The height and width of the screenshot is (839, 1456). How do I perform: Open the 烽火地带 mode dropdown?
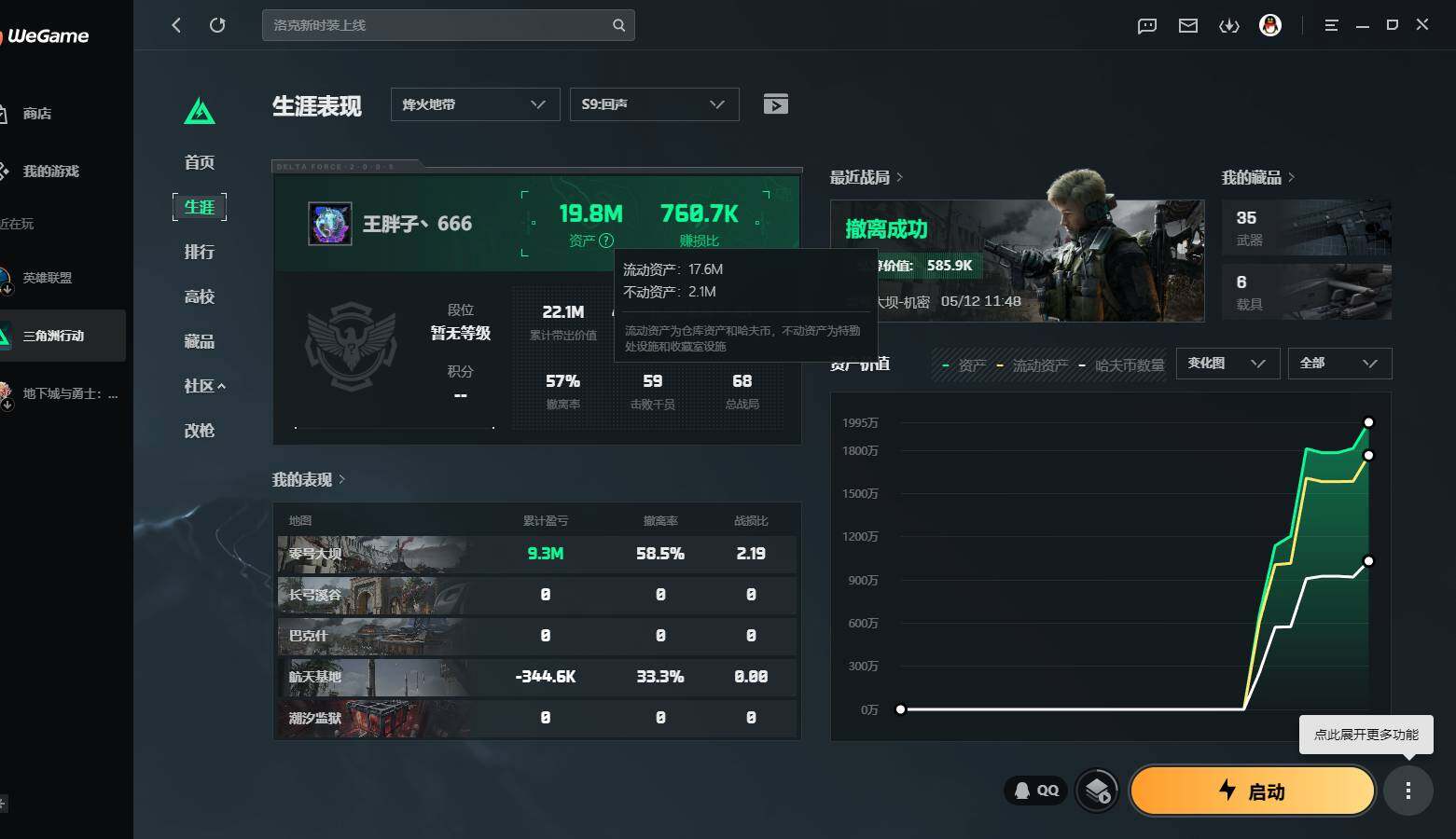tap(475, 104)
